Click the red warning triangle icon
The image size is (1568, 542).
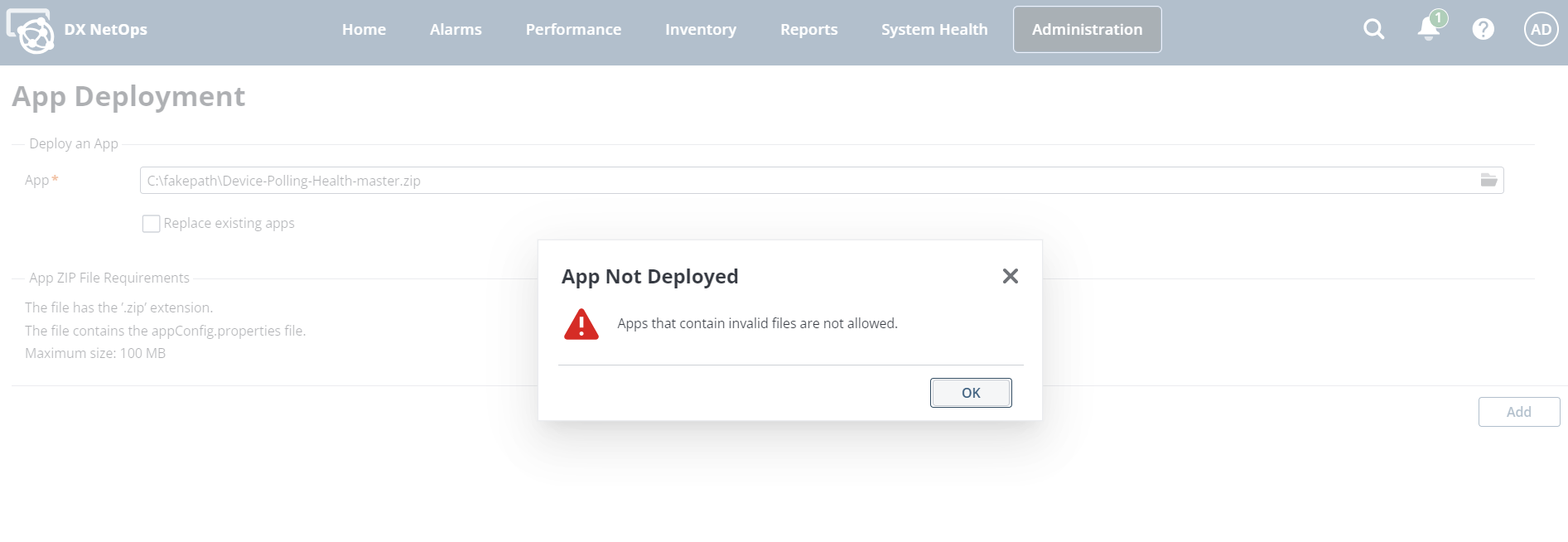click(581, 324)
